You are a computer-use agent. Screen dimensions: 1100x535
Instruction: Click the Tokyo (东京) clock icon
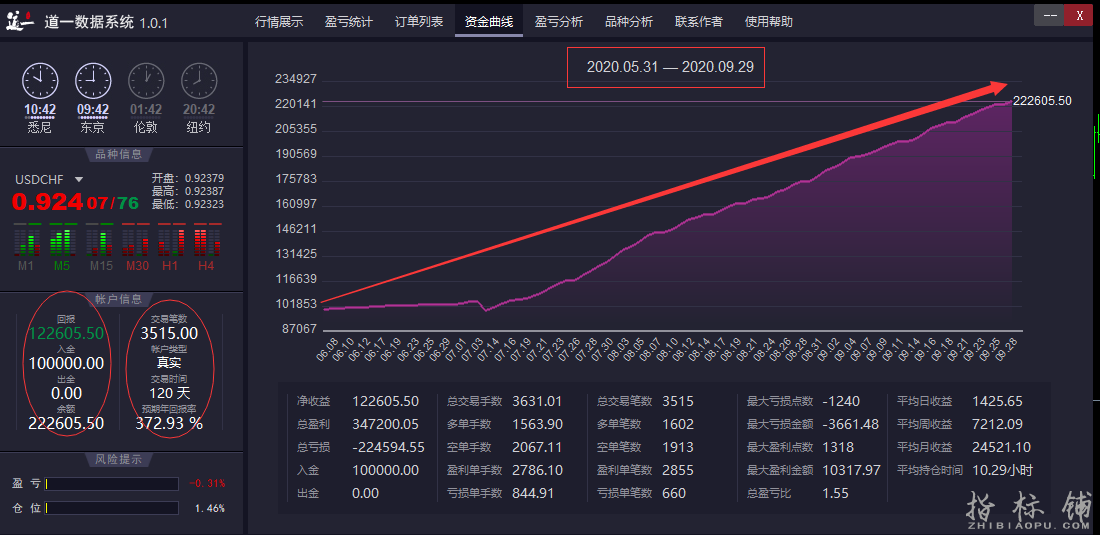click(x=93, y=80)
